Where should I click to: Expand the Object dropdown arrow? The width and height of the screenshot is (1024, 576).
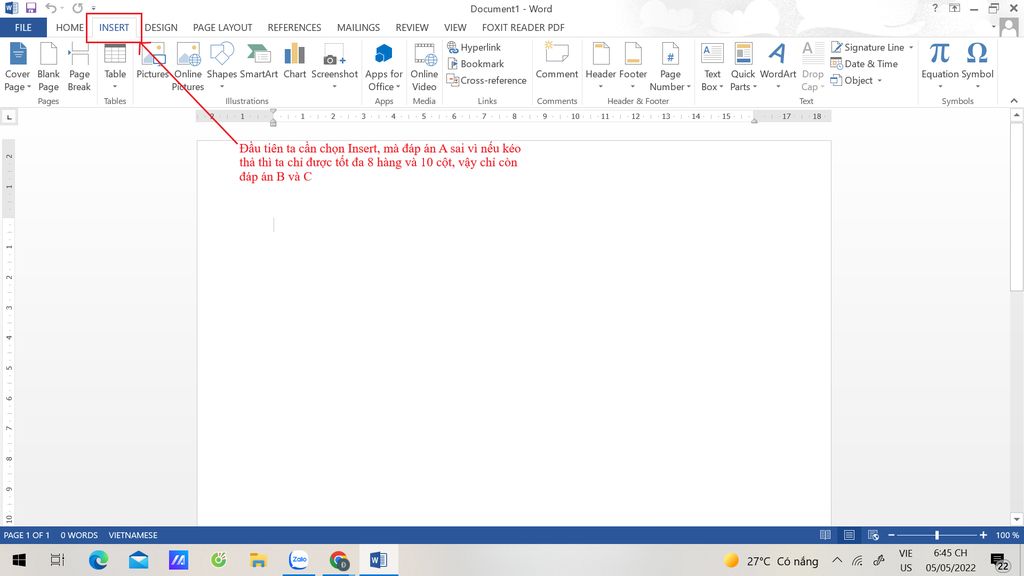[880, 80]
